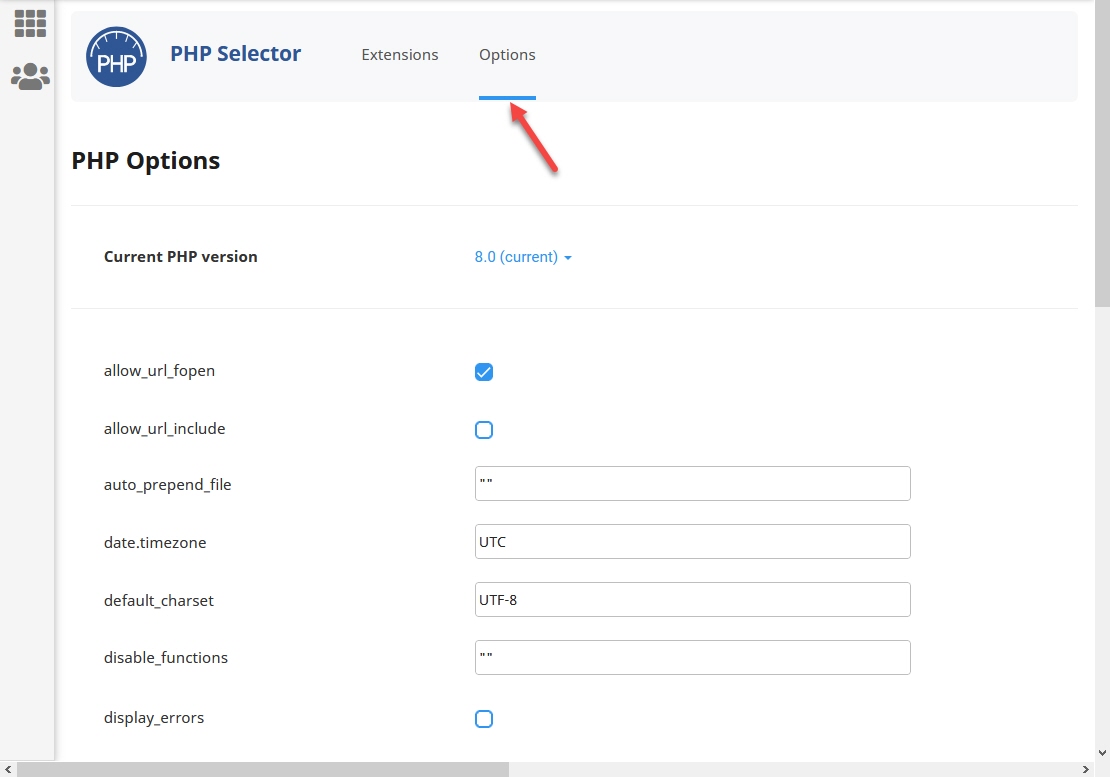Click the "Current PHP version" label
Screen dimensions: 1110x777
click(x=181, y=257)
